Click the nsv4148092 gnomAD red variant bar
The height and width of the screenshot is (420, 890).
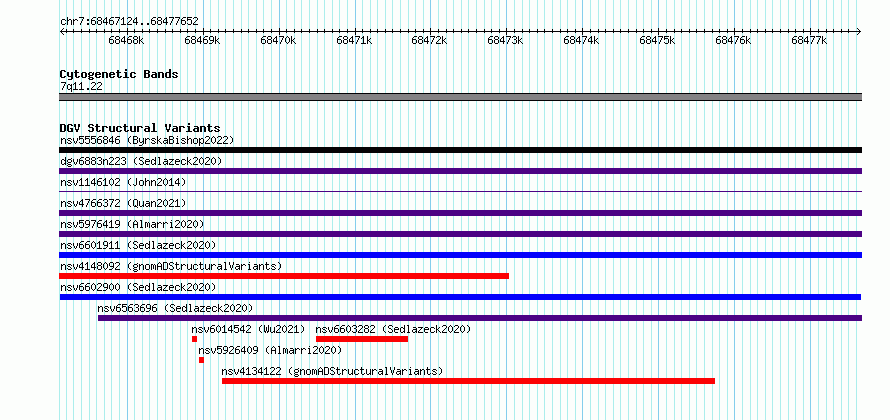click(x=284, y=276)
